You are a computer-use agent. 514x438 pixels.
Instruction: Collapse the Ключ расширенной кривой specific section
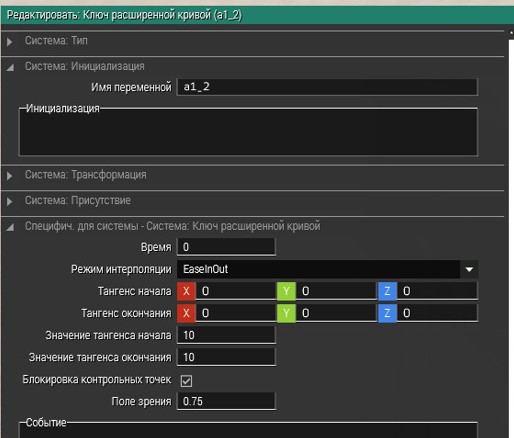[x=10, y=227]
